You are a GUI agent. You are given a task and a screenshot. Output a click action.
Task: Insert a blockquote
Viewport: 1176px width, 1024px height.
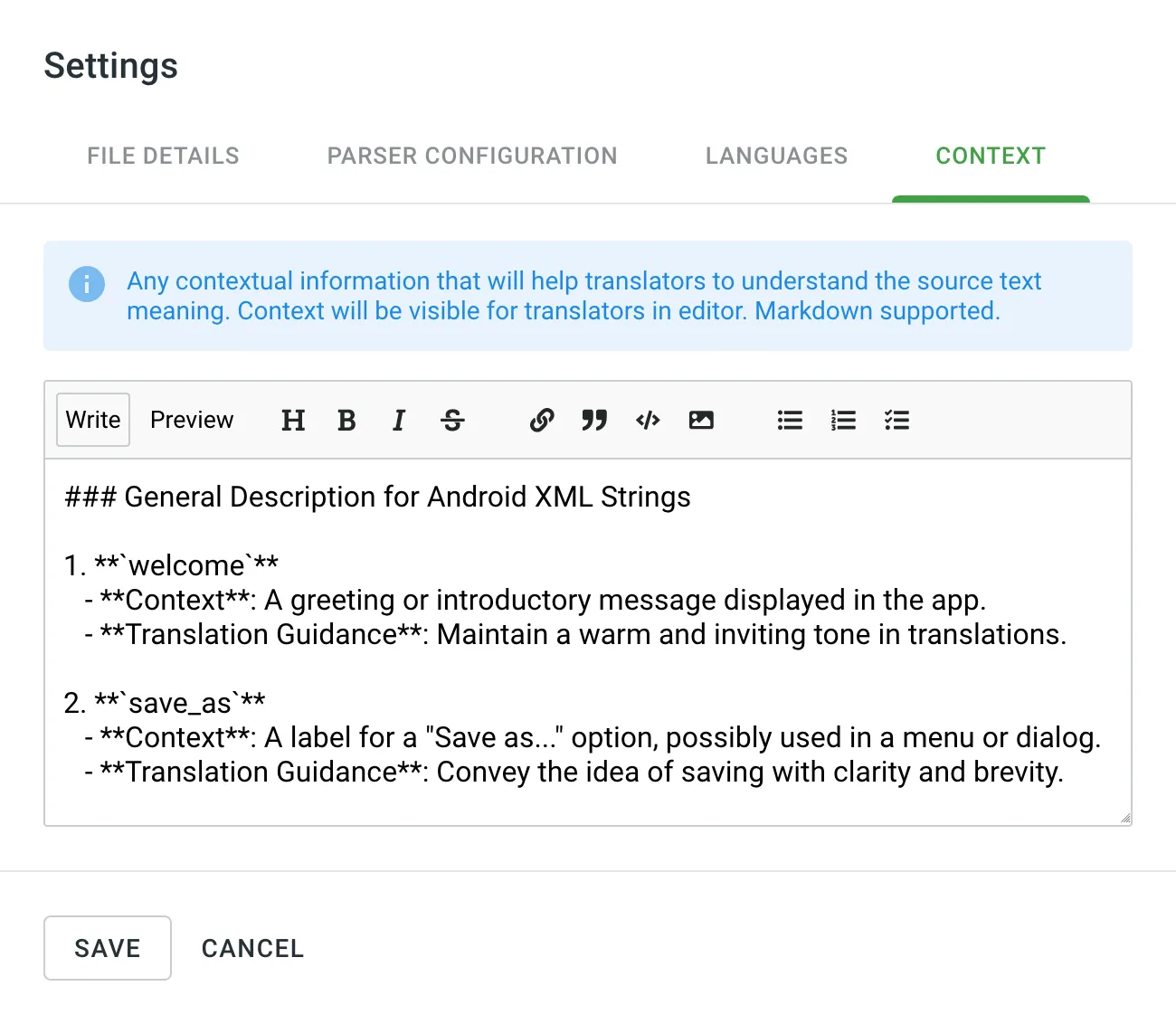(x=594, y=420)
